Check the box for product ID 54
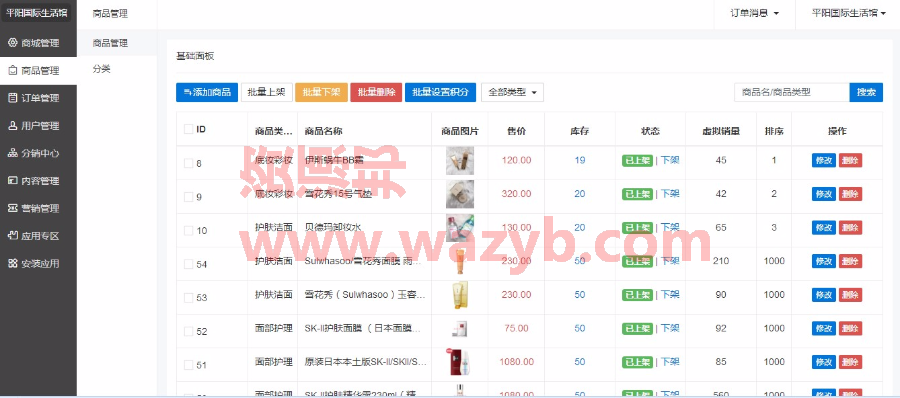 [188, 264]
